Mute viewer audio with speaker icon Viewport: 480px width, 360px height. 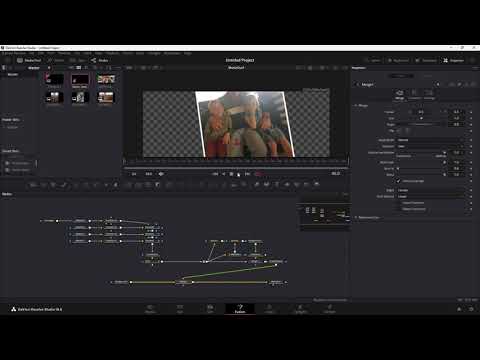[161, 174]
